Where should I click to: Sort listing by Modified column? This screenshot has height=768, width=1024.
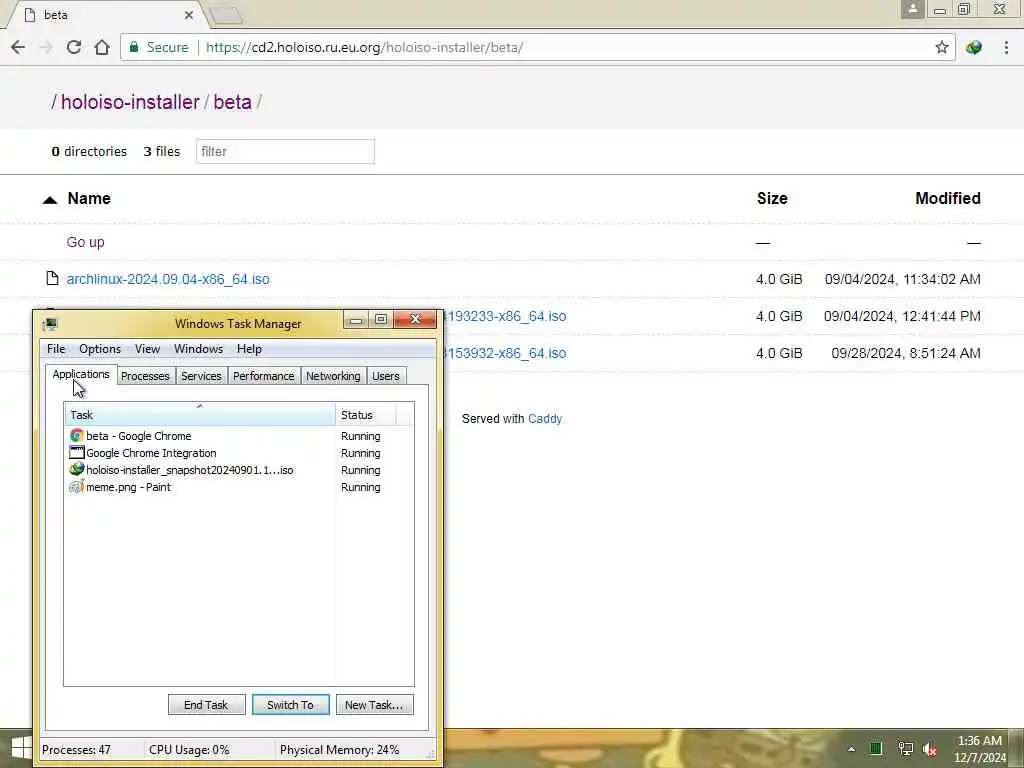point(948,199)
